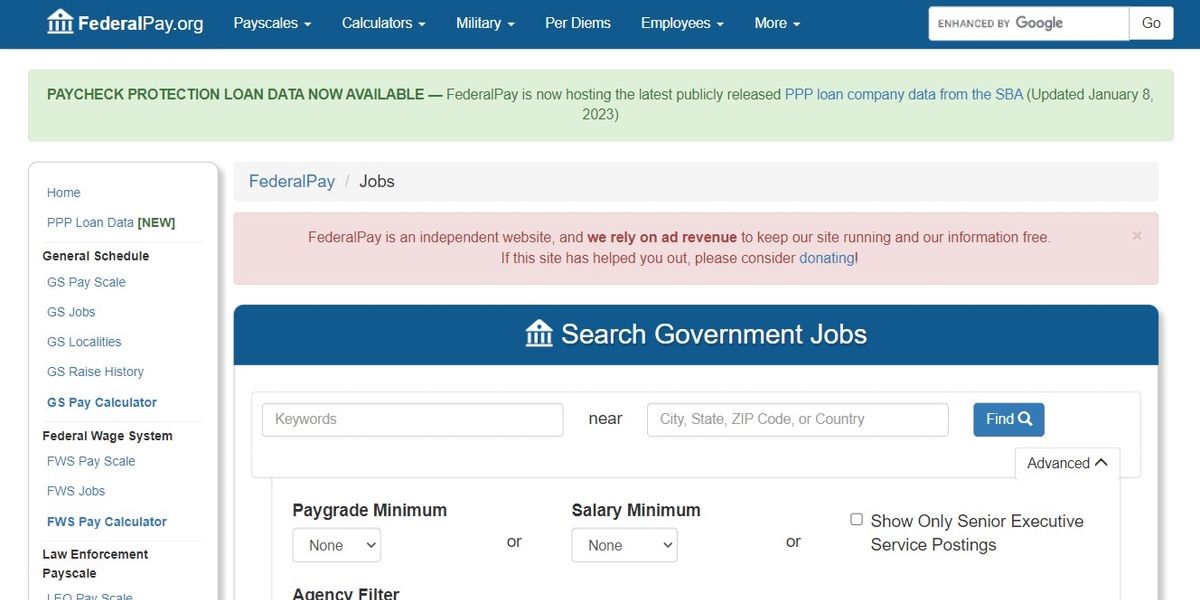Click the donating link
This screenshot has height=600, width=1200.
(x=827, y=258)
